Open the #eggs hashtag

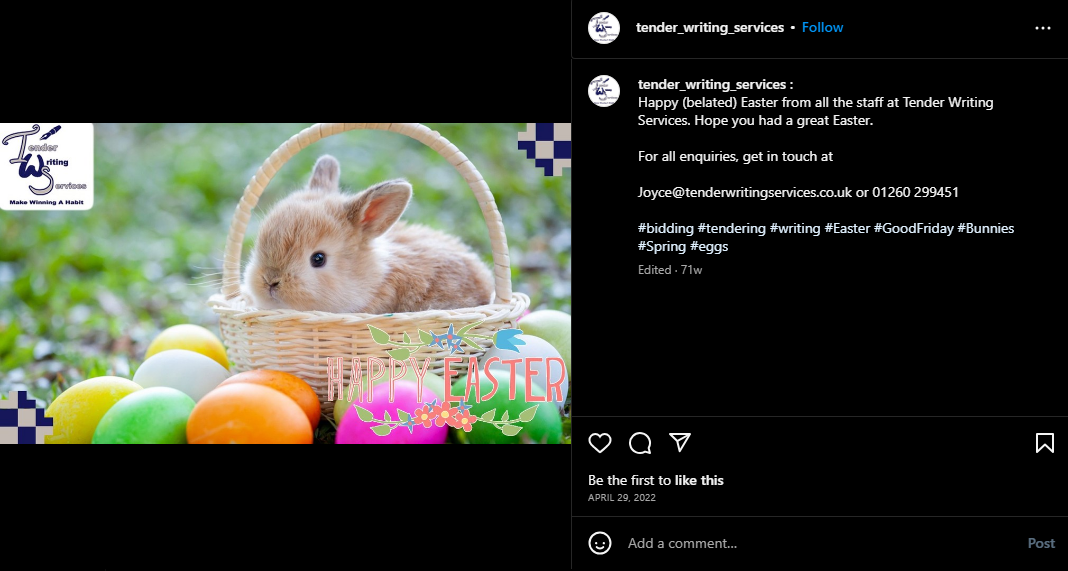tap(709, 246)
